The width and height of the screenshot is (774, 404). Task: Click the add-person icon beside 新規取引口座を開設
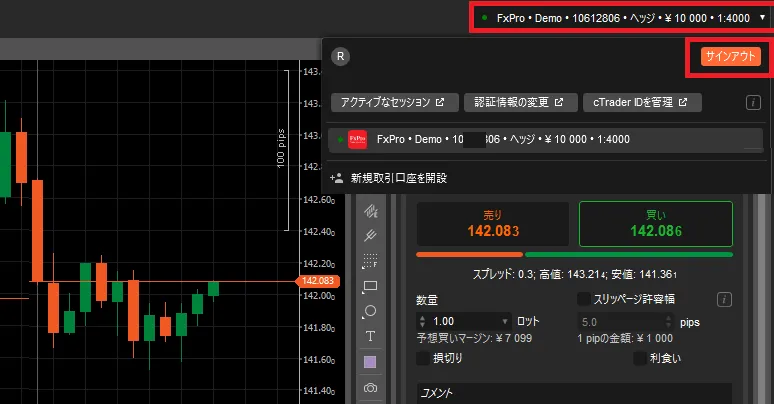tap(337, 178)
